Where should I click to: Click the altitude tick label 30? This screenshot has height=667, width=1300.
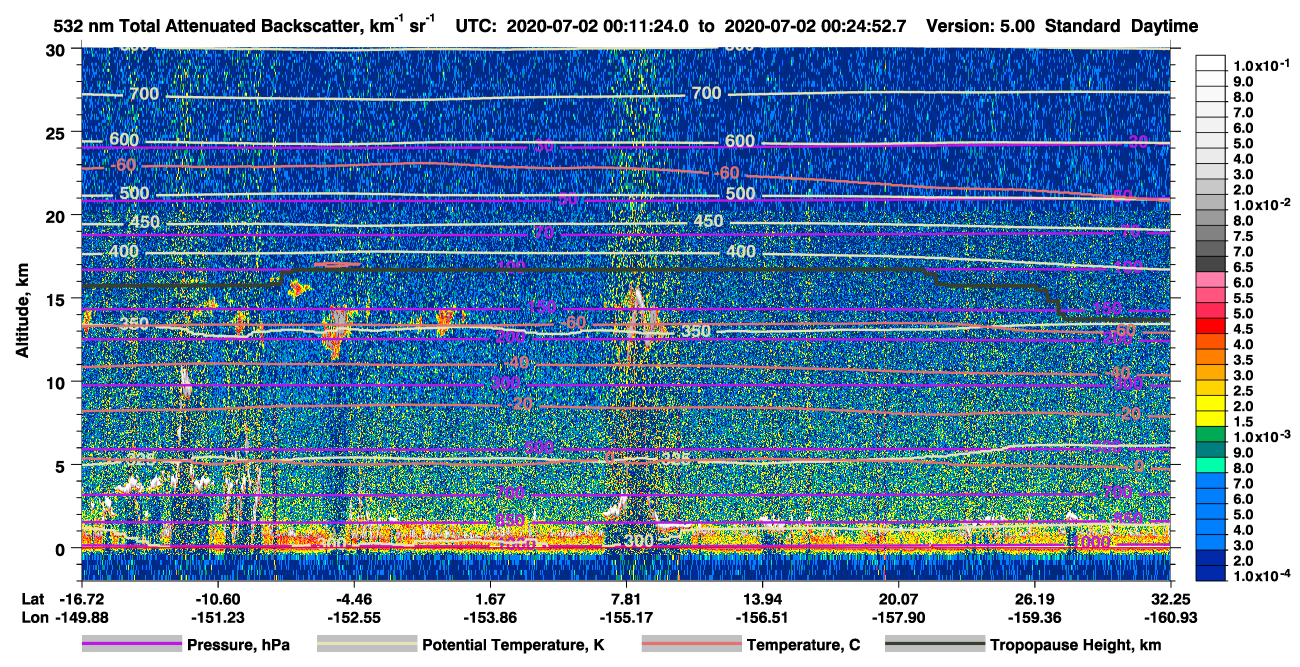pyautogui.click(x=57, y=49)
